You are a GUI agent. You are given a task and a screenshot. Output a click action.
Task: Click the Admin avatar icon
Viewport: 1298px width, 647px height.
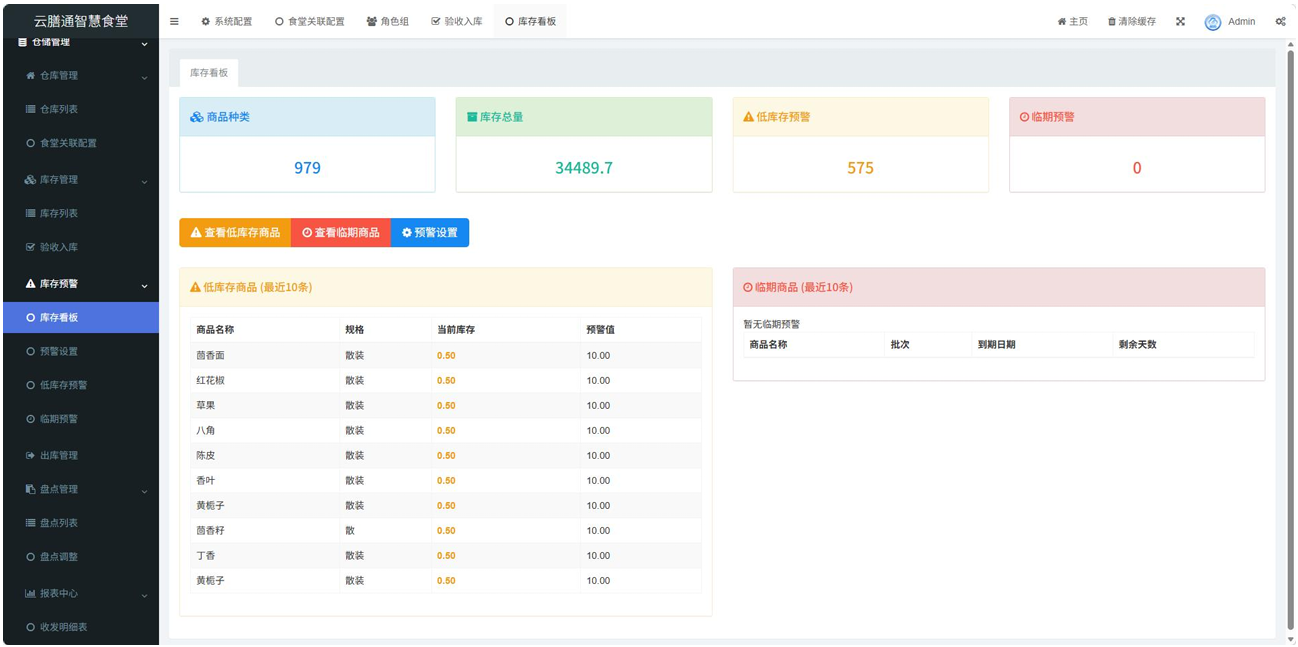(1213, 21)
